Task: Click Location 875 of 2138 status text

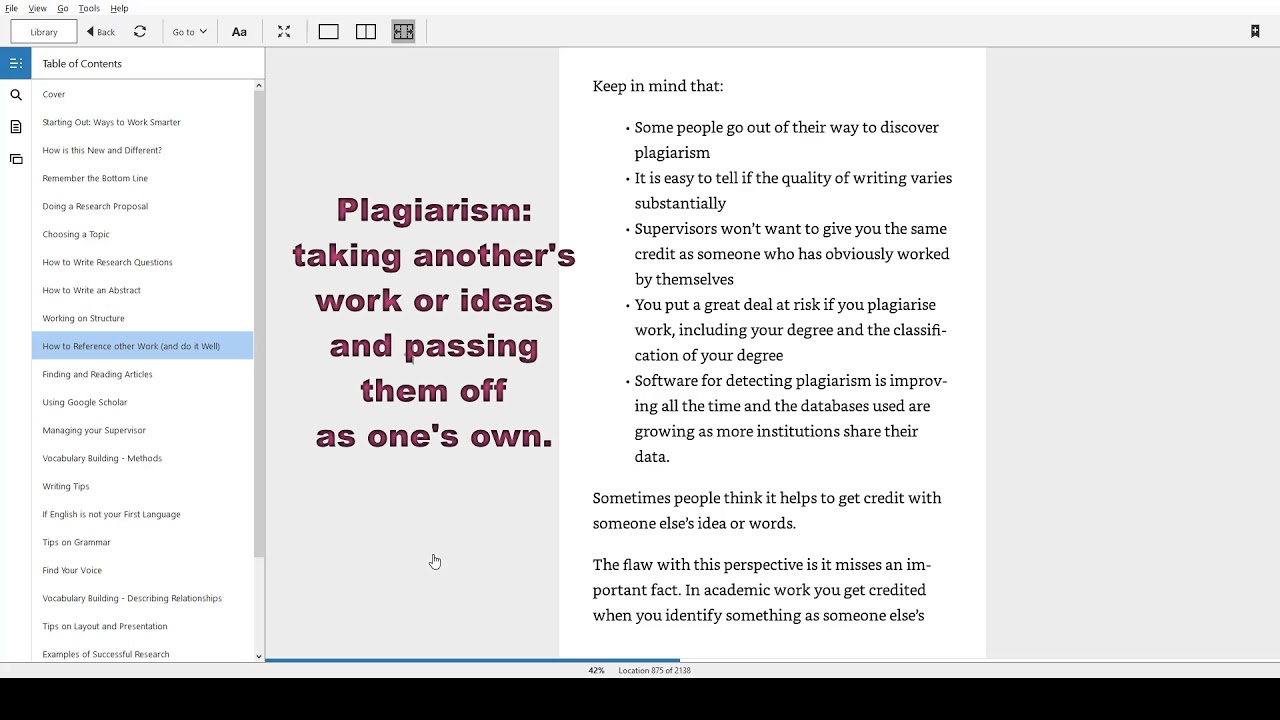Action: 654,670
